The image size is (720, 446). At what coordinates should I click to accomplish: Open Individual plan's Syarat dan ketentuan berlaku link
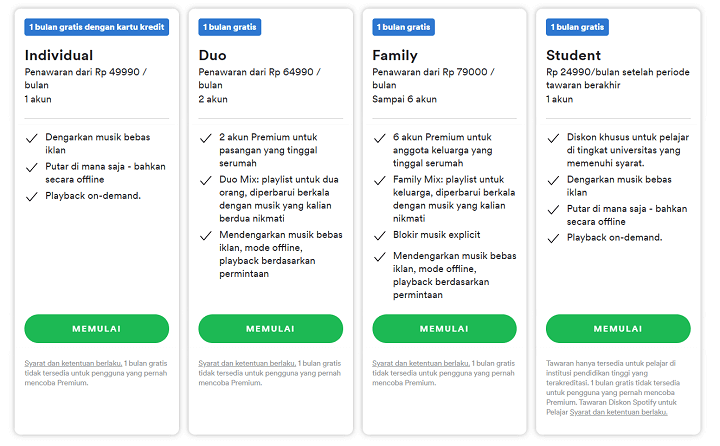coord(73,363)
